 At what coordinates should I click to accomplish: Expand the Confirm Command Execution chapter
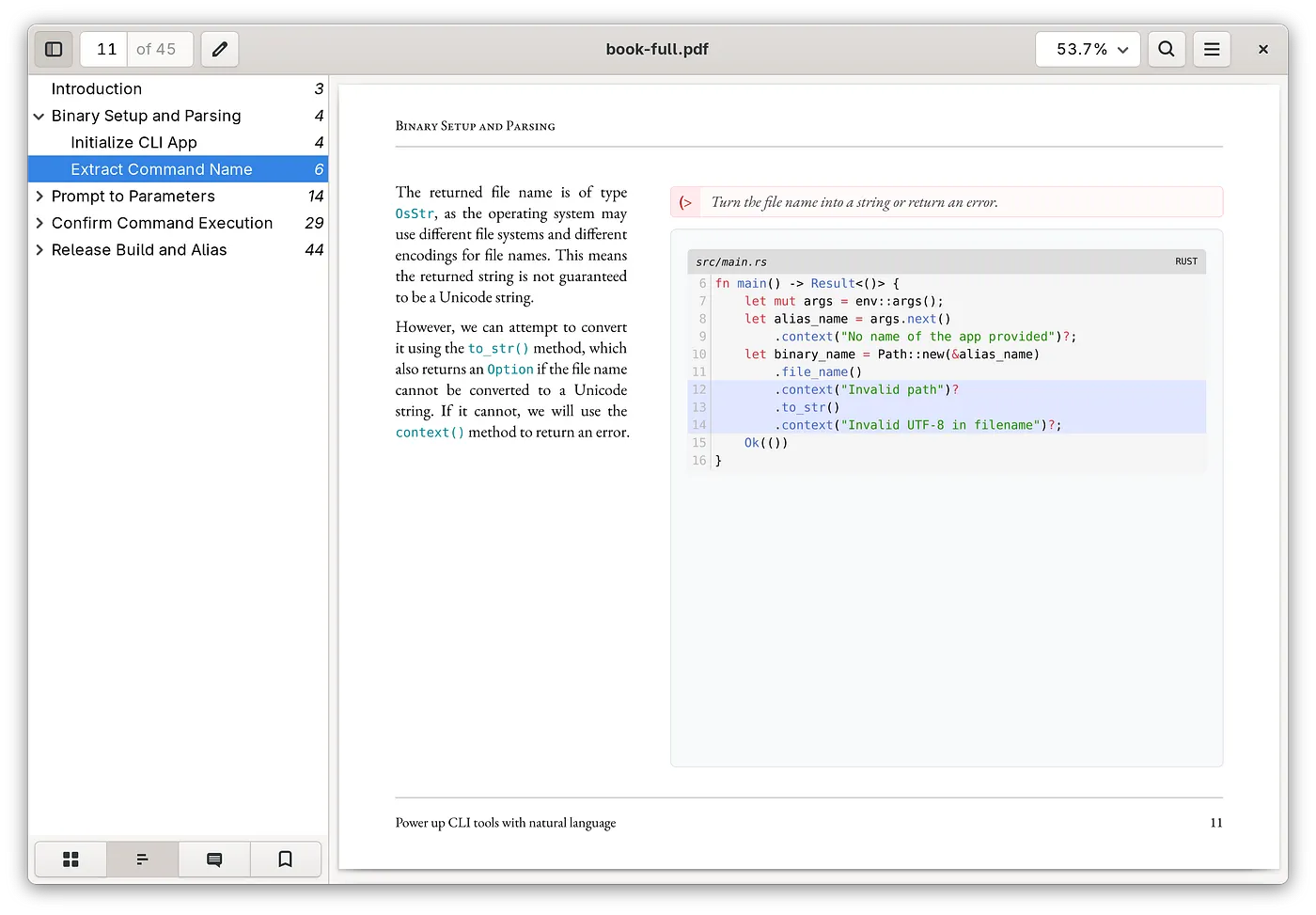coord(38,223)
